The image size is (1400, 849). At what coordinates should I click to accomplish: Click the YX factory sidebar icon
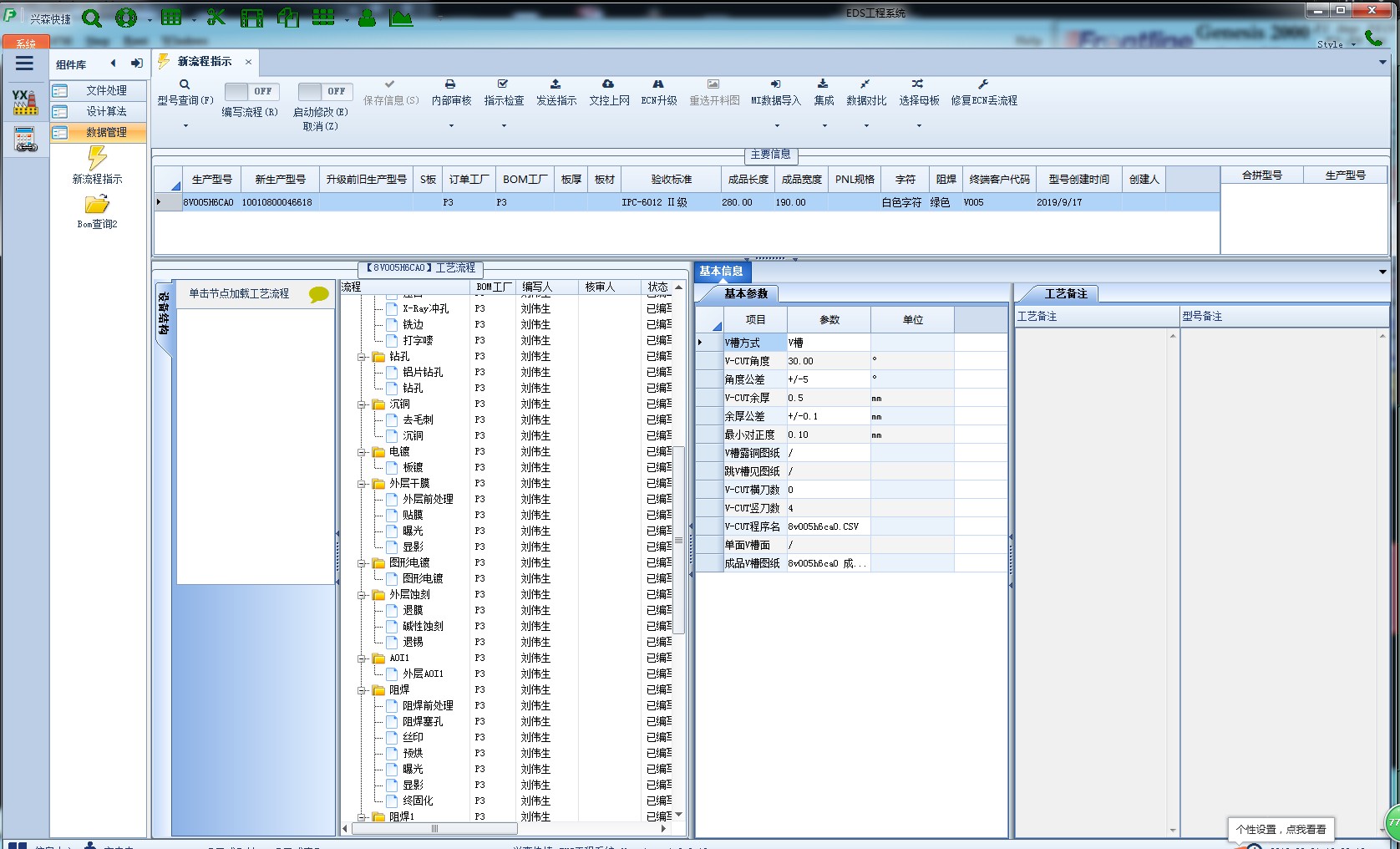coord(25,102)
